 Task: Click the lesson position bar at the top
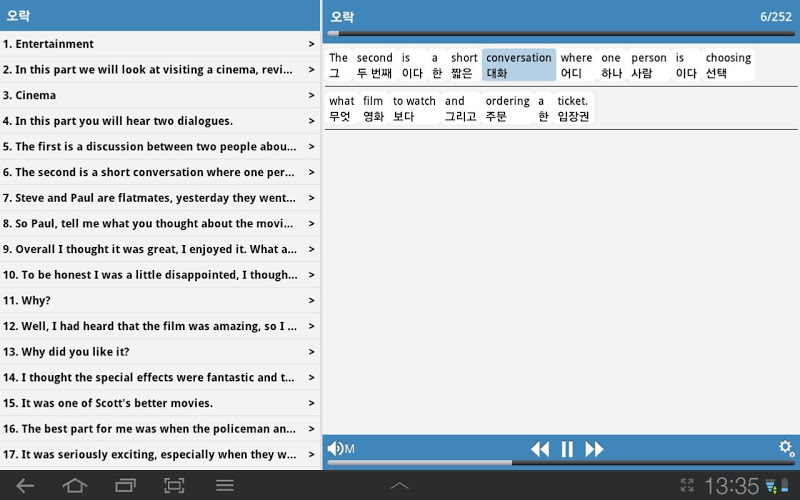561,34
